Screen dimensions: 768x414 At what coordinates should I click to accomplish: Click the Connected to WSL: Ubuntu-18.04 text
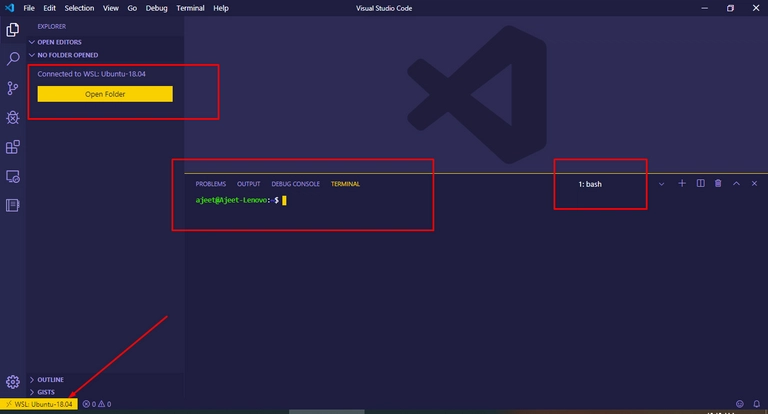coord(92,74)
